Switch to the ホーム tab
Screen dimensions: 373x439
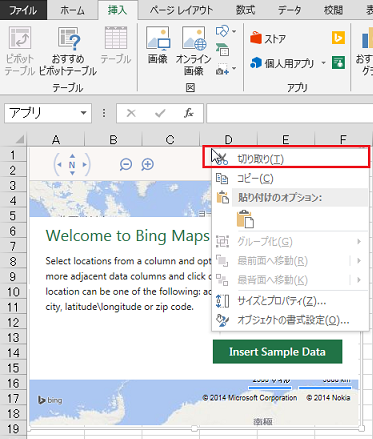tap(72, 10)
